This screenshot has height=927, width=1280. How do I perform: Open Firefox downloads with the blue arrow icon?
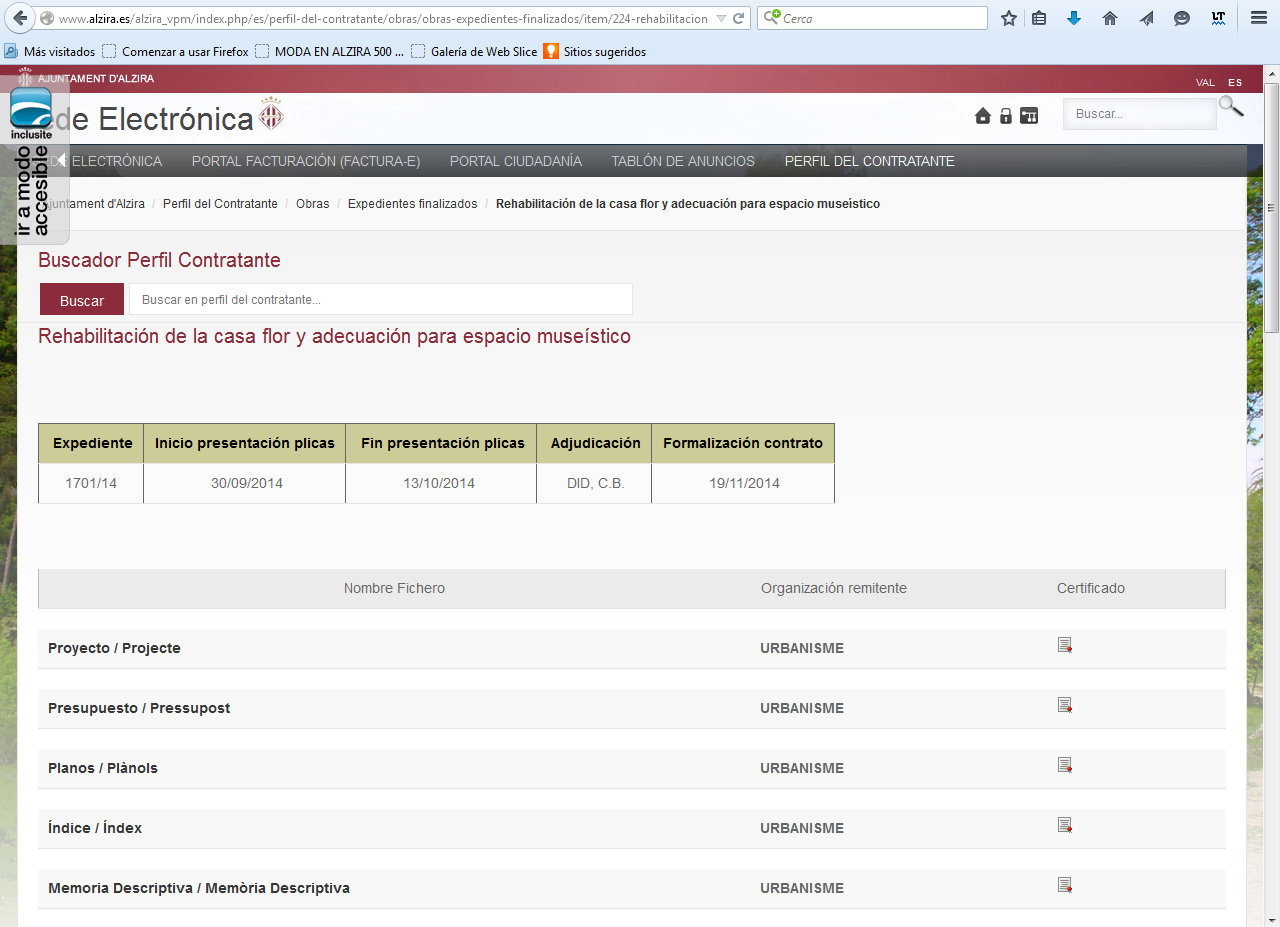1073,17
